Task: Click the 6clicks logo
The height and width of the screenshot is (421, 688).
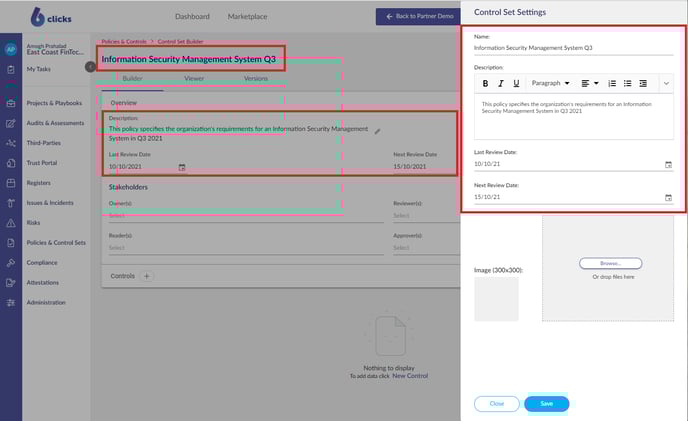Action: pyautogui.click(x=51, y=18)
